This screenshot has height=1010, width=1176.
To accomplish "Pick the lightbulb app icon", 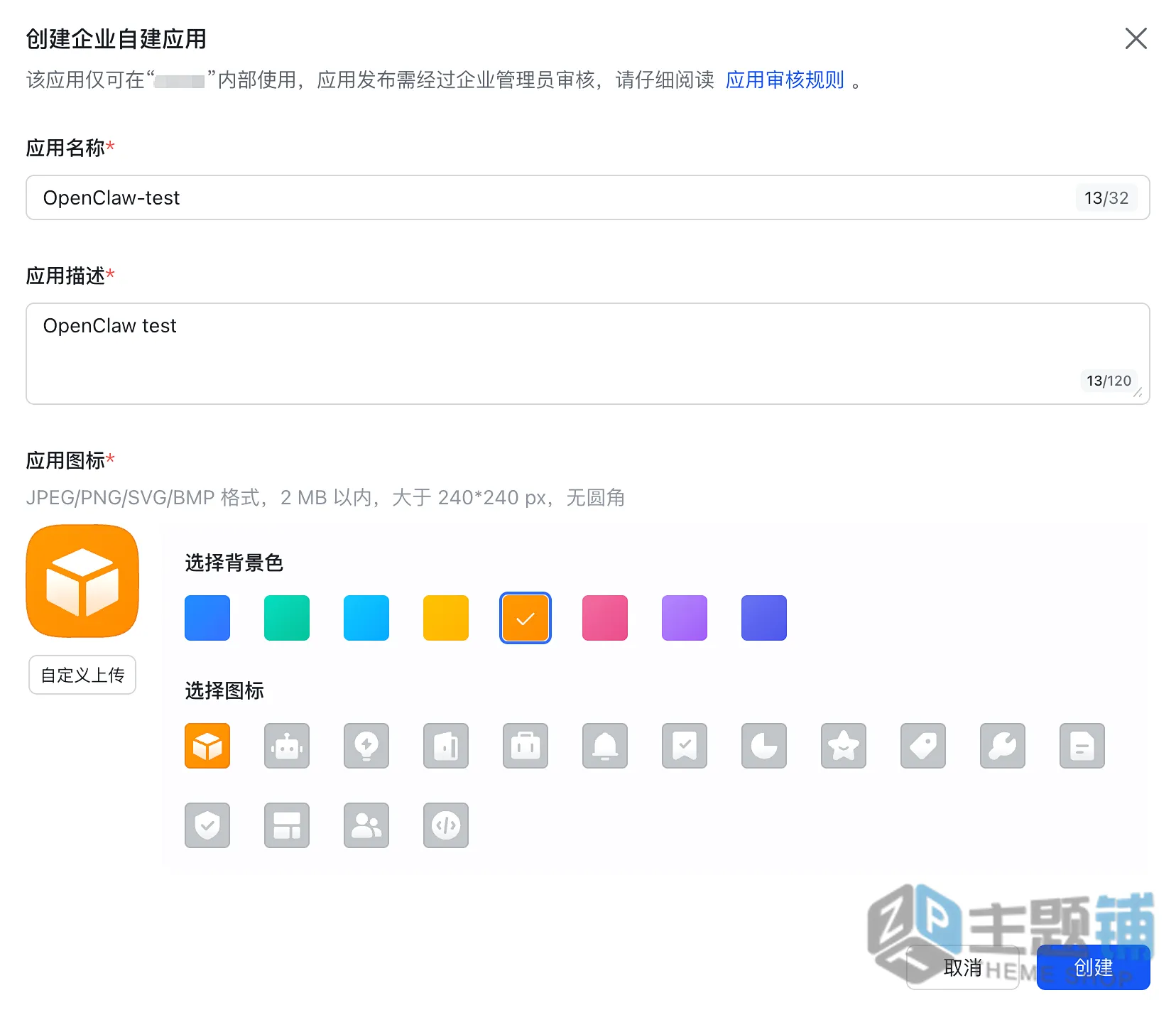I will [366, 746].
